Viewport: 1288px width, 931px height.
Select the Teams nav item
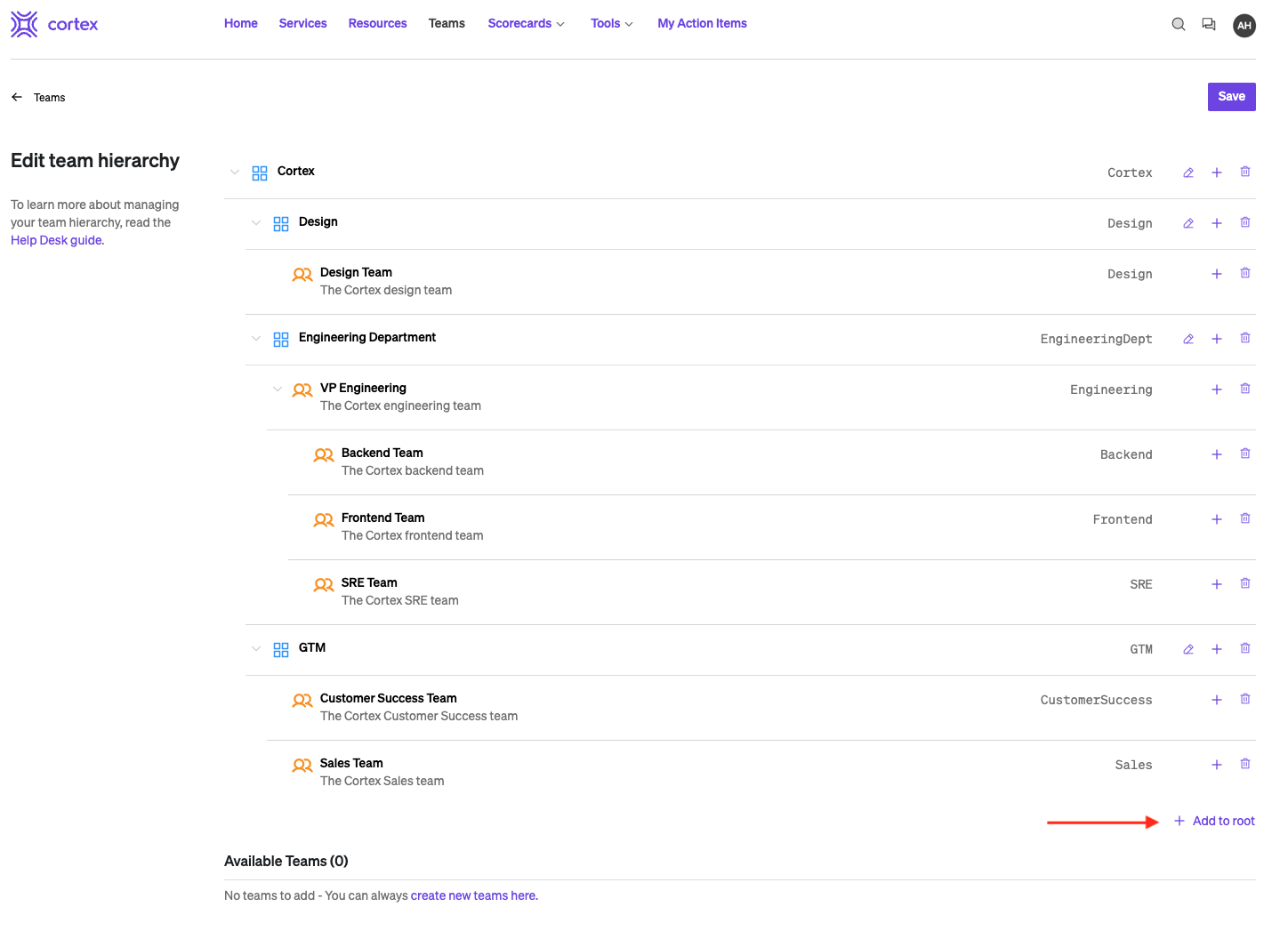pos(447,24)
